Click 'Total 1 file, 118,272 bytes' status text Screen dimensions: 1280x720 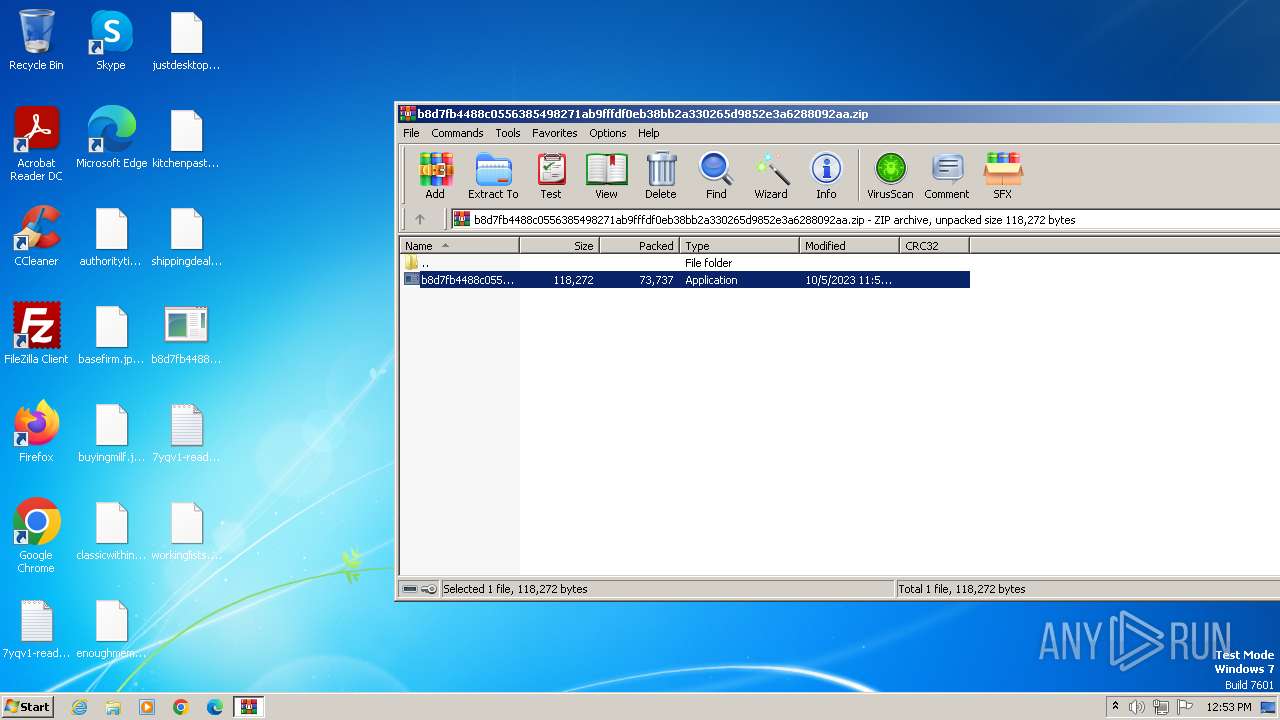pos(962,589)
